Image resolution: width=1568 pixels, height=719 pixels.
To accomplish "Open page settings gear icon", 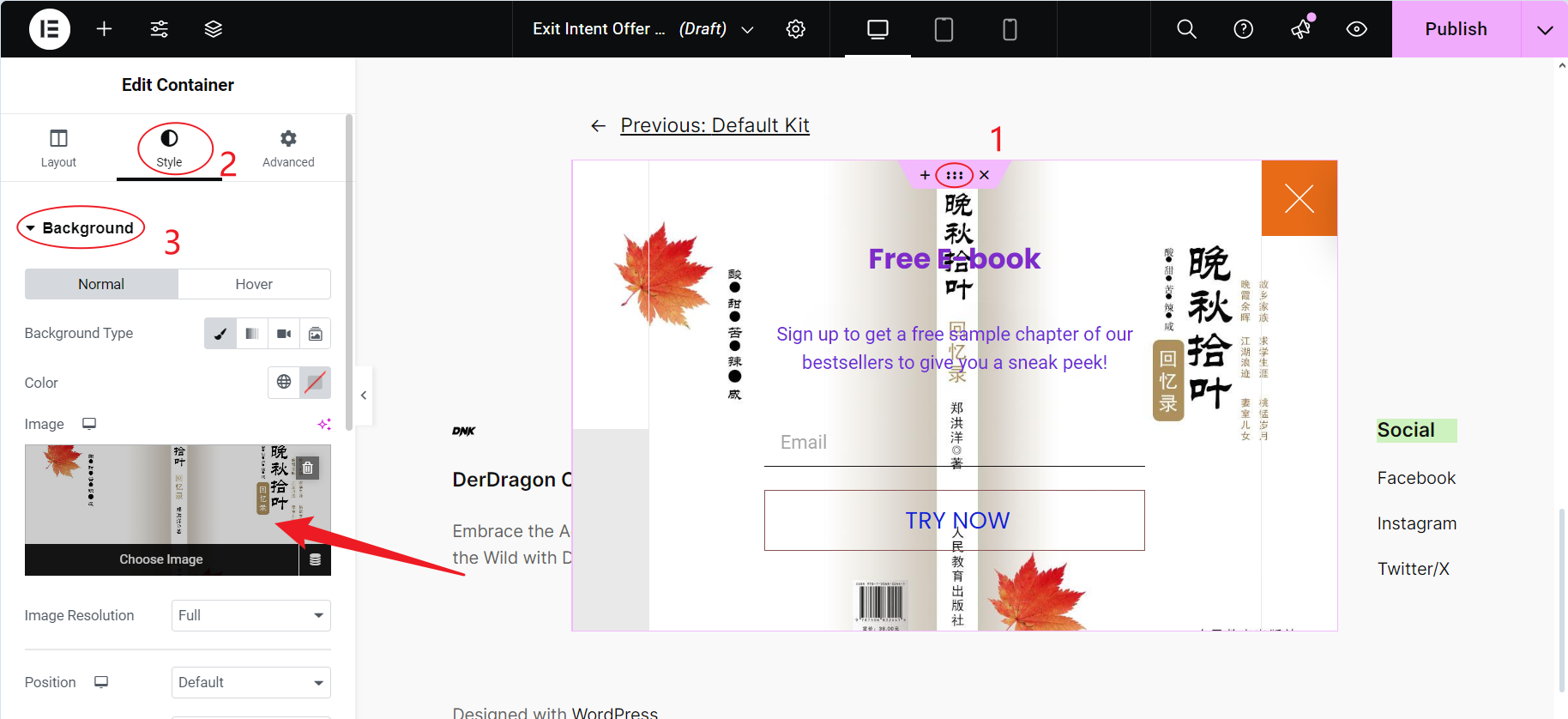I will pyautogui.click(x=795, y=29).
